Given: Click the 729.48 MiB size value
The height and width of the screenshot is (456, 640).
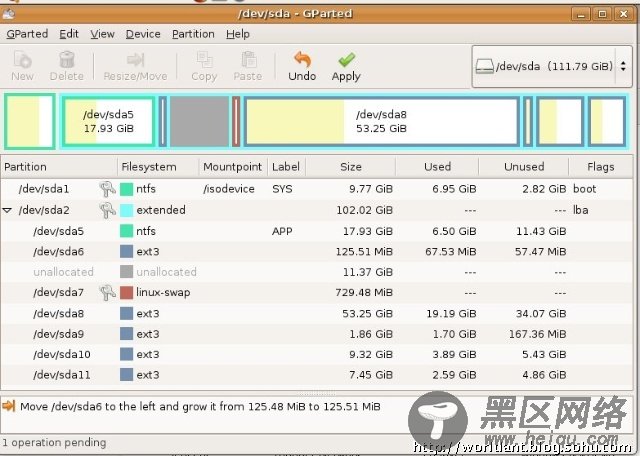Looking at the screenshot, I should tap(364, 292).
